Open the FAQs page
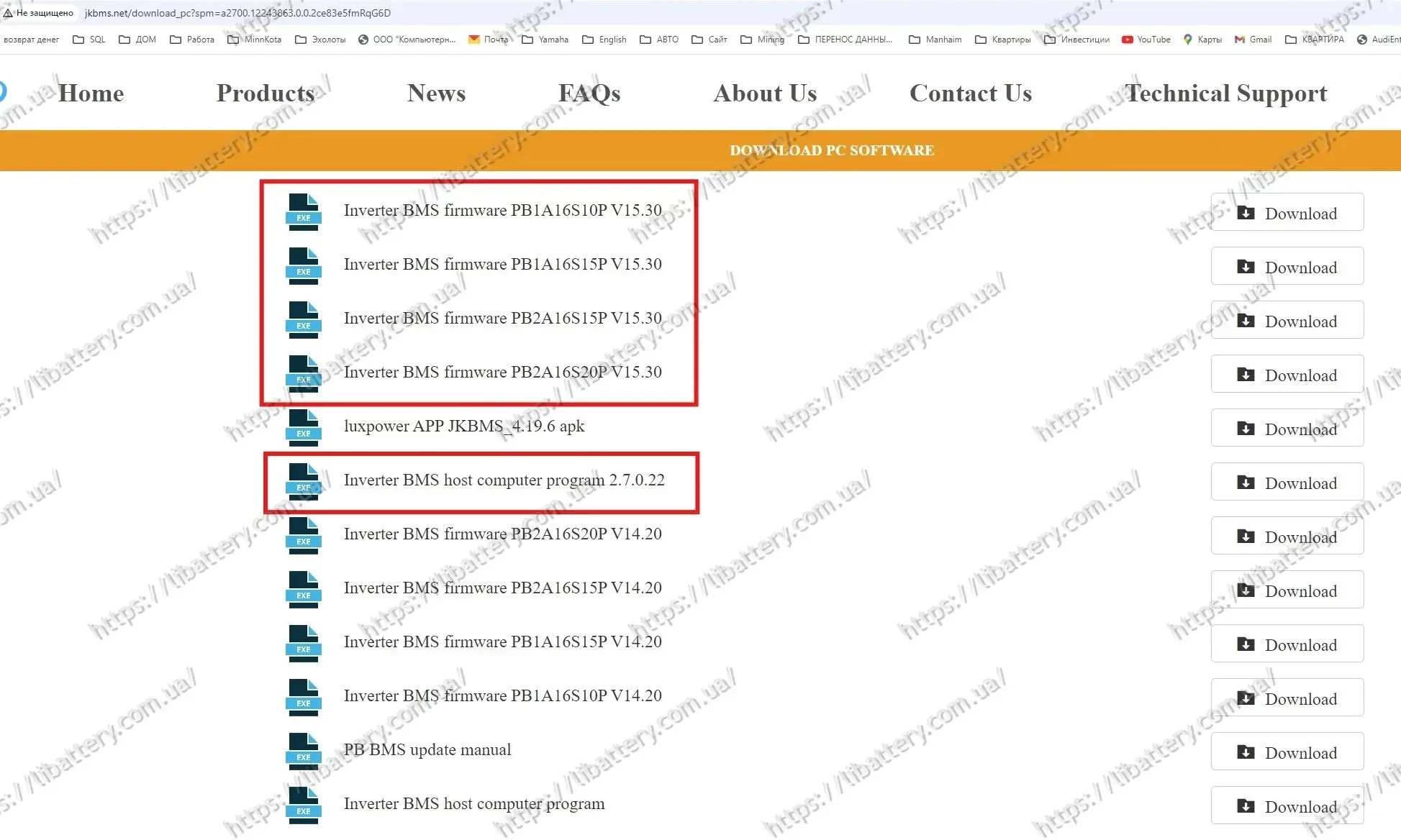1401x840 pixels. 589,93
